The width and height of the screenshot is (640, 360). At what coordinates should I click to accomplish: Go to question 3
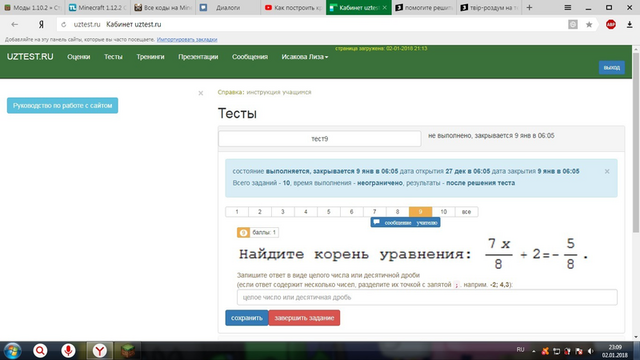[282, 212]
